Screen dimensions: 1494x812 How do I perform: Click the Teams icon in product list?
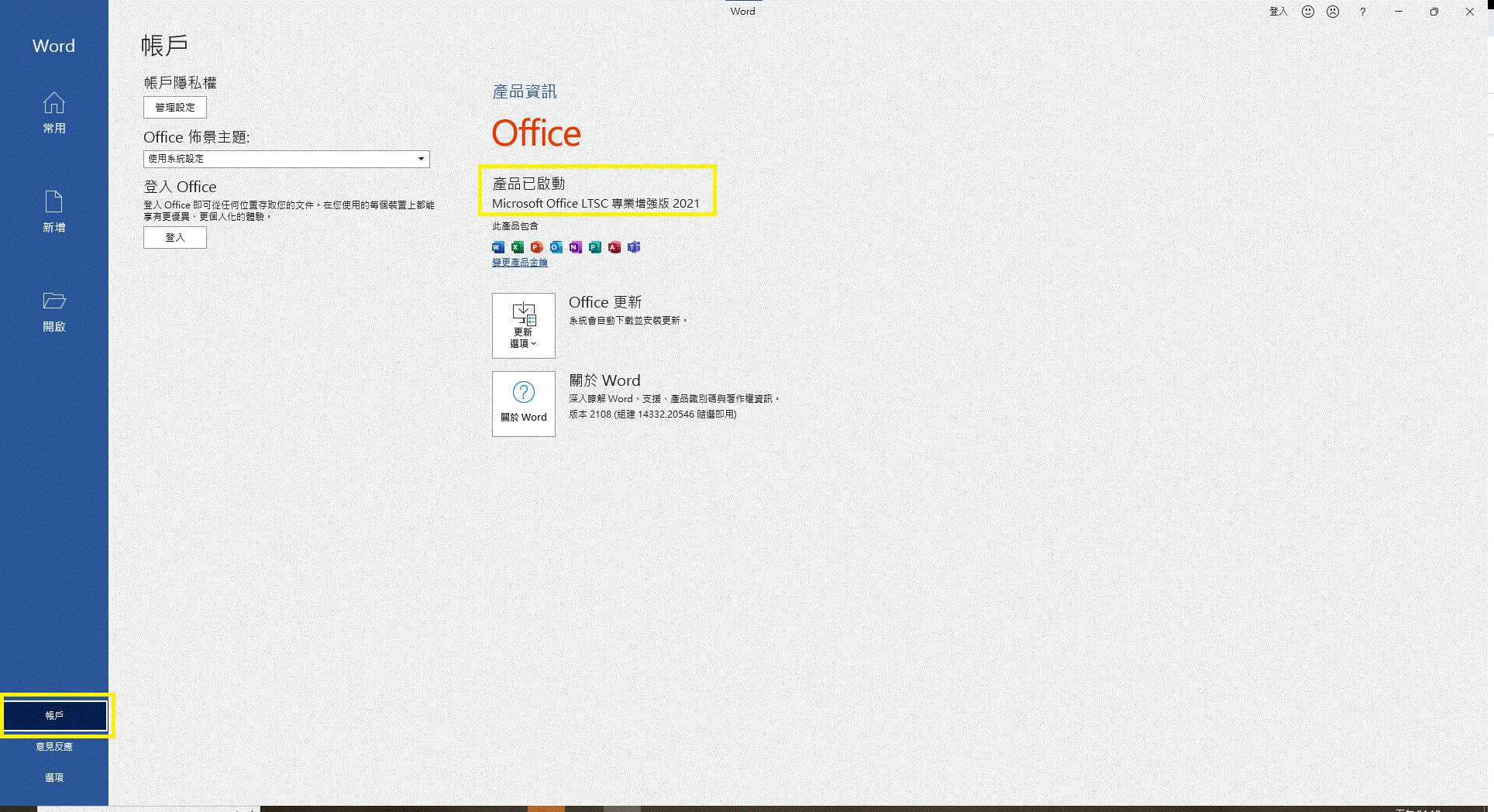click(634, 247)
